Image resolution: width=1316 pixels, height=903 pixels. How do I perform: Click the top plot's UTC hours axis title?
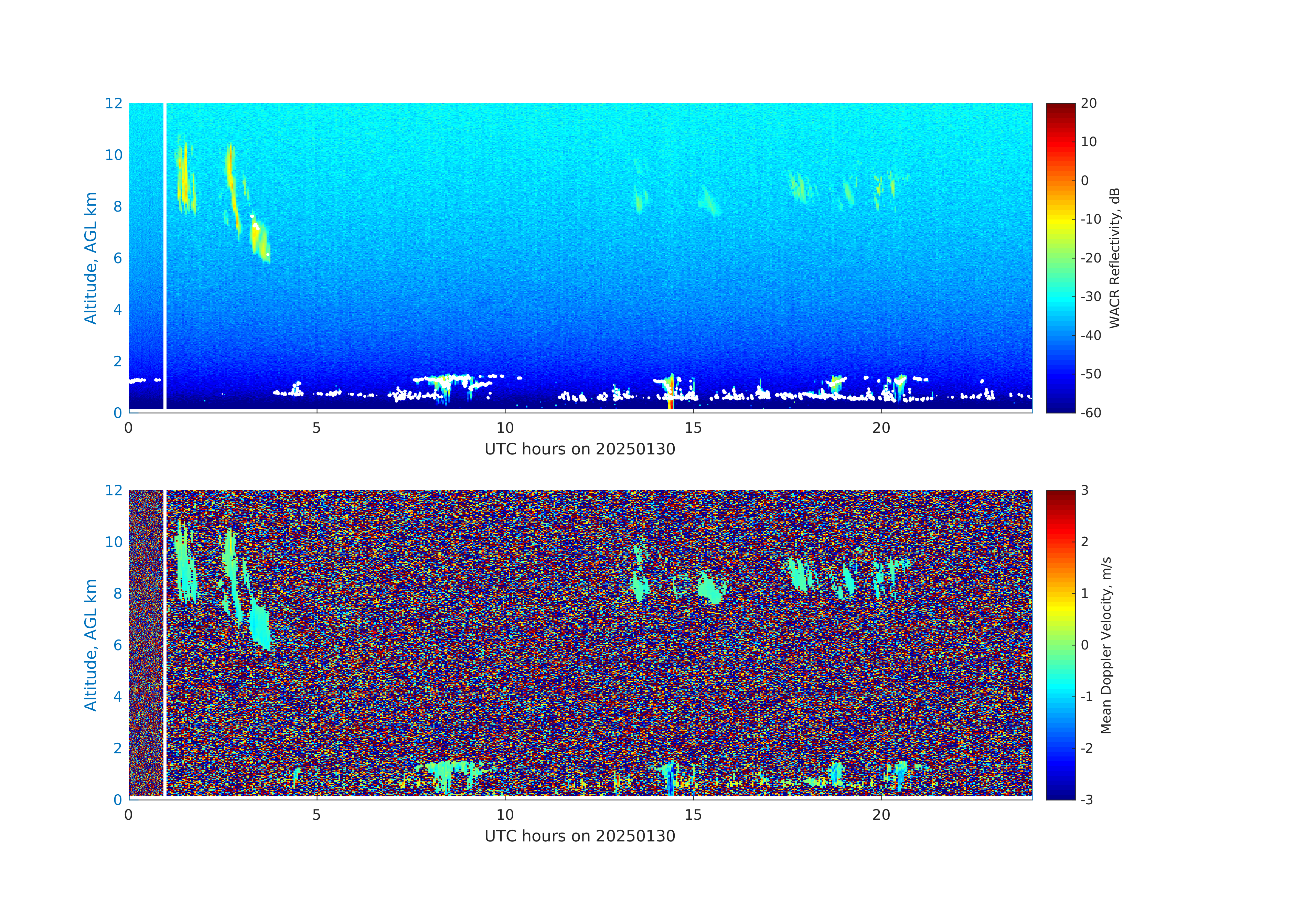580,449
